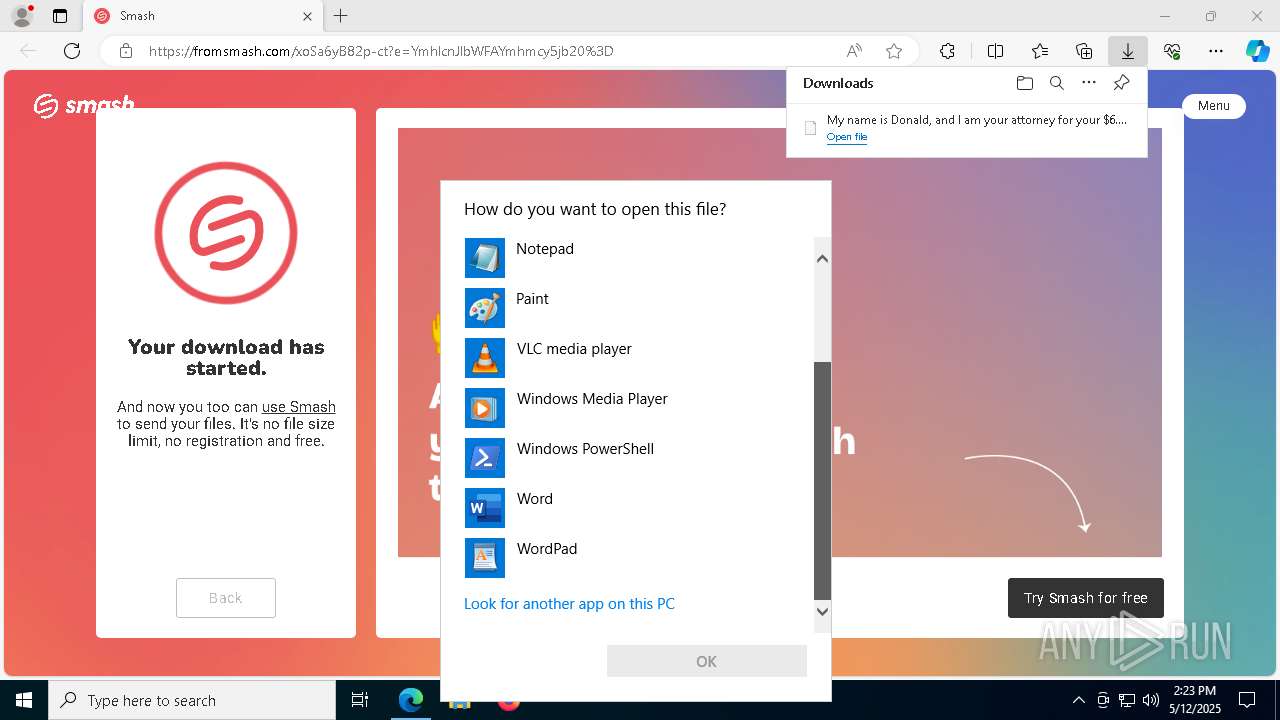Click the app list scrollbar thumb
This screenshot has width=1280, height=720.
pyautogui.click(x=822, y=480)
